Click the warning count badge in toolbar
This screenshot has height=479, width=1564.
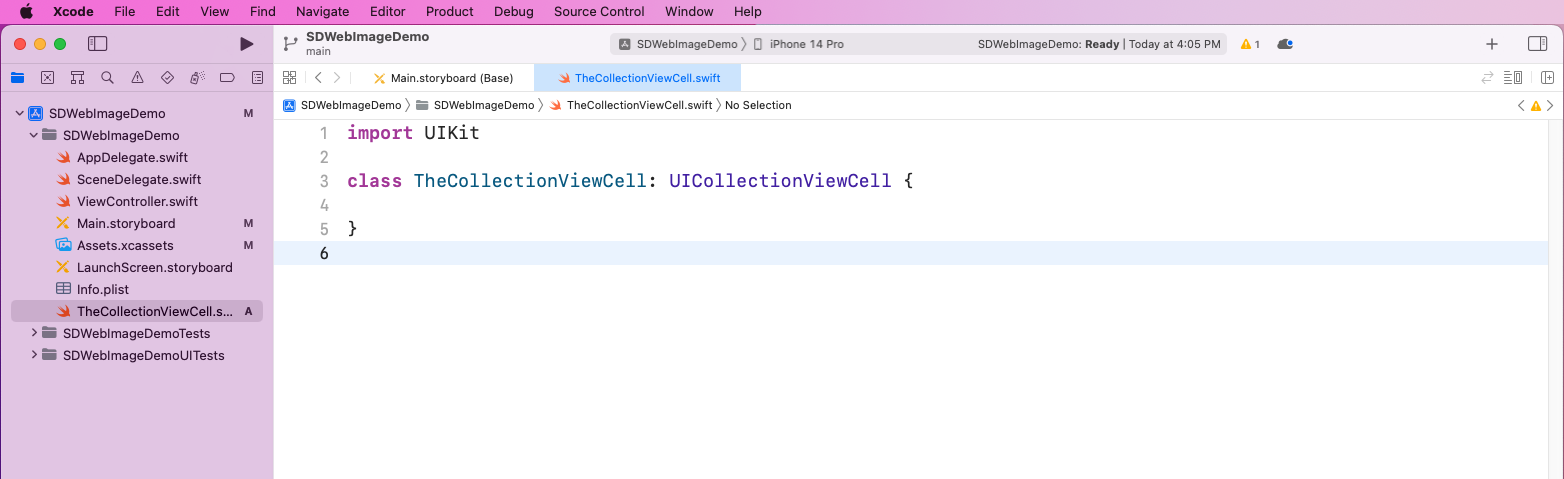pyautogui.click(x=1250, y=44)
